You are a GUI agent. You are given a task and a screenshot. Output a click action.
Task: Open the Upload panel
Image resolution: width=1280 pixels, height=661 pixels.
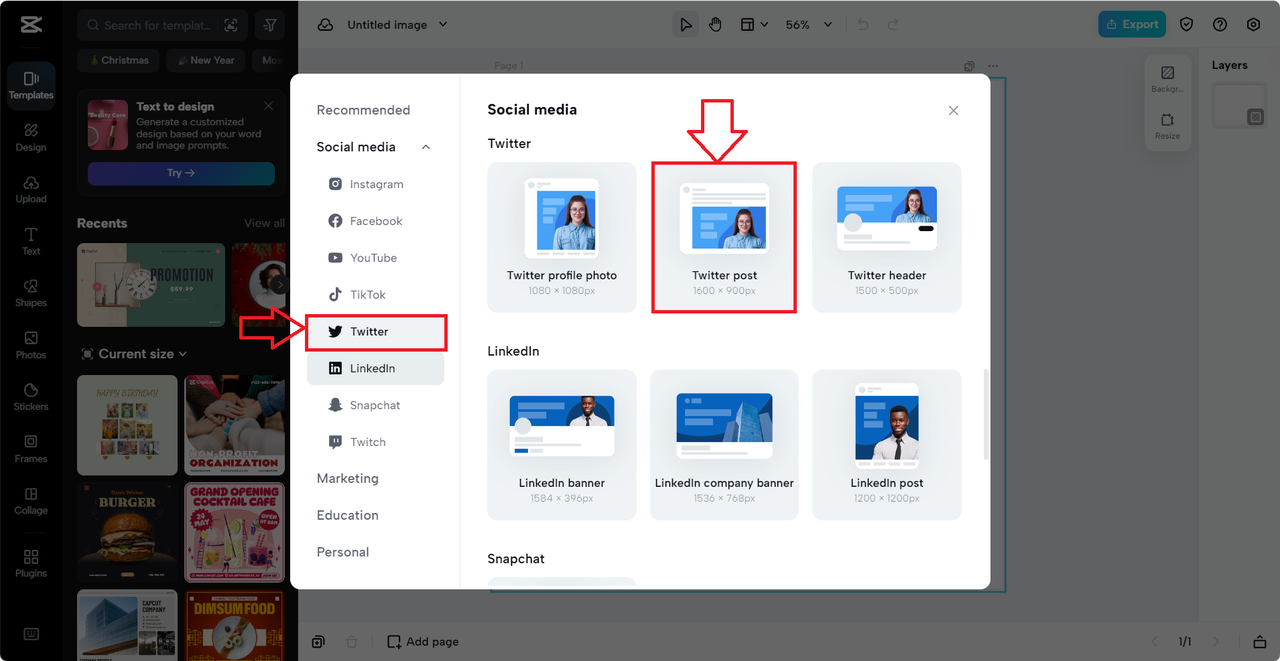pos(31,189)
